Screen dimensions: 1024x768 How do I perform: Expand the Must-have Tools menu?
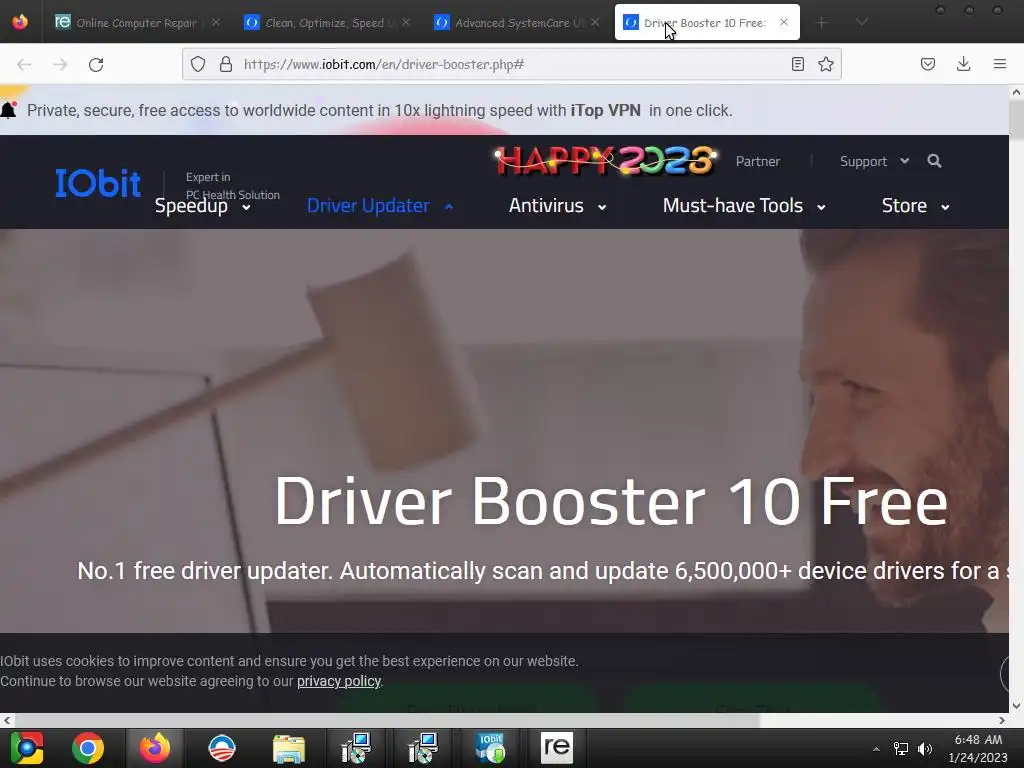(x=744, y=206)
